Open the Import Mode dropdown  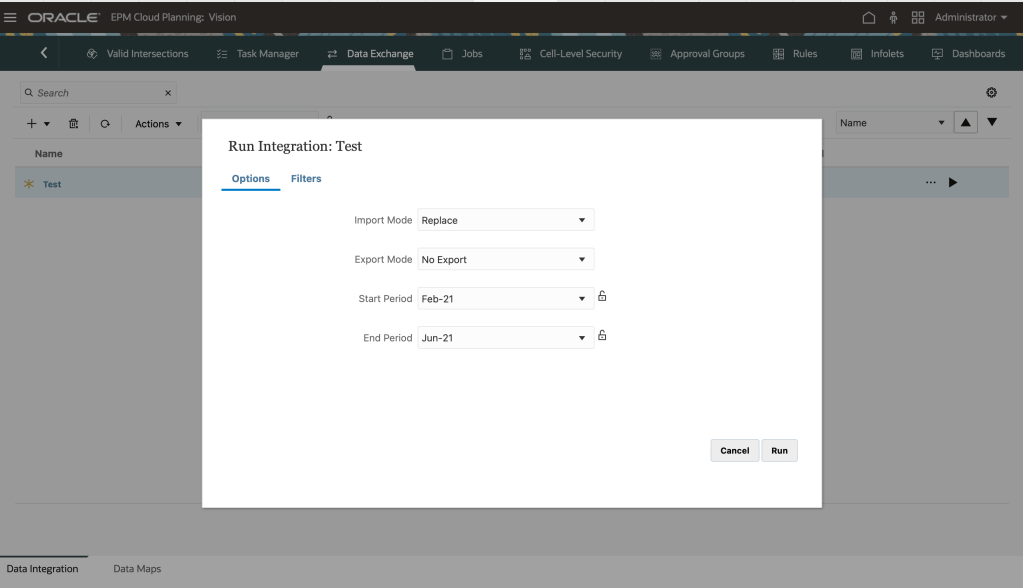tap(505, 220)
